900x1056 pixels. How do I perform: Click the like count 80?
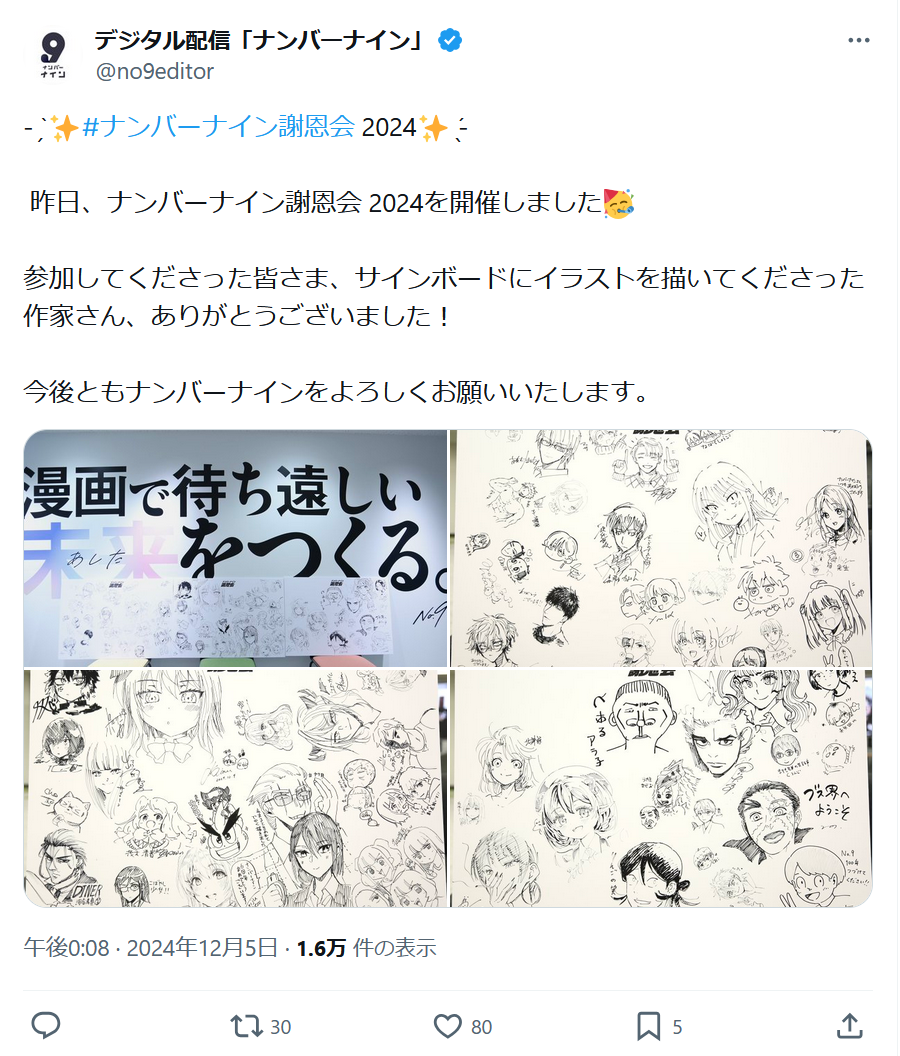(481, 1027)
